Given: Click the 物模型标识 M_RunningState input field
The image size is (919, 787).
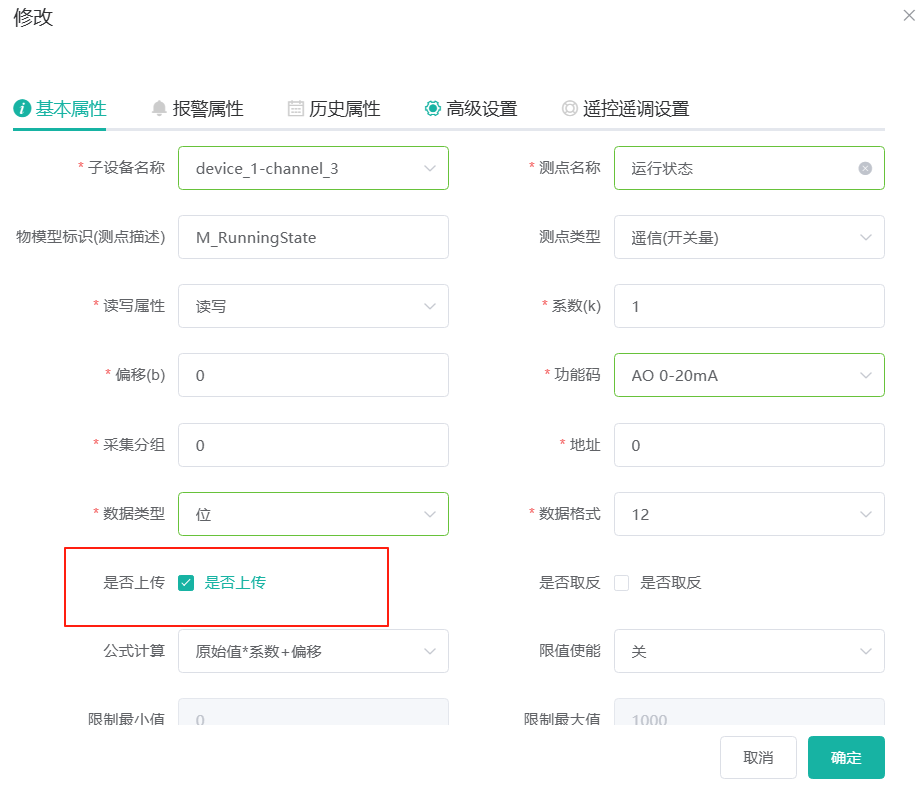Looking at the screenshot, I should click(313, 237).
